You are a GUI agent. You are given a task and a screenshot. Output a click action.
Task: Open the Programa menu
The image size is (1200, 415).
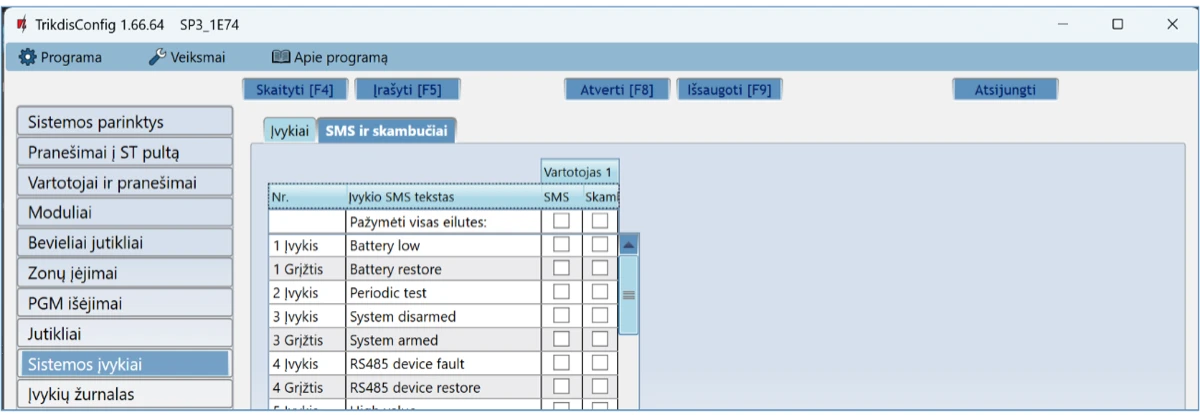[61, 58]
